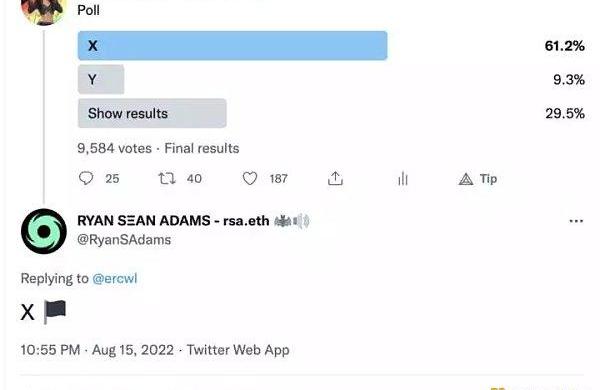The image size is (600, 390).
Task: Click the Twitter Web App source link
Action: [238, 350]
